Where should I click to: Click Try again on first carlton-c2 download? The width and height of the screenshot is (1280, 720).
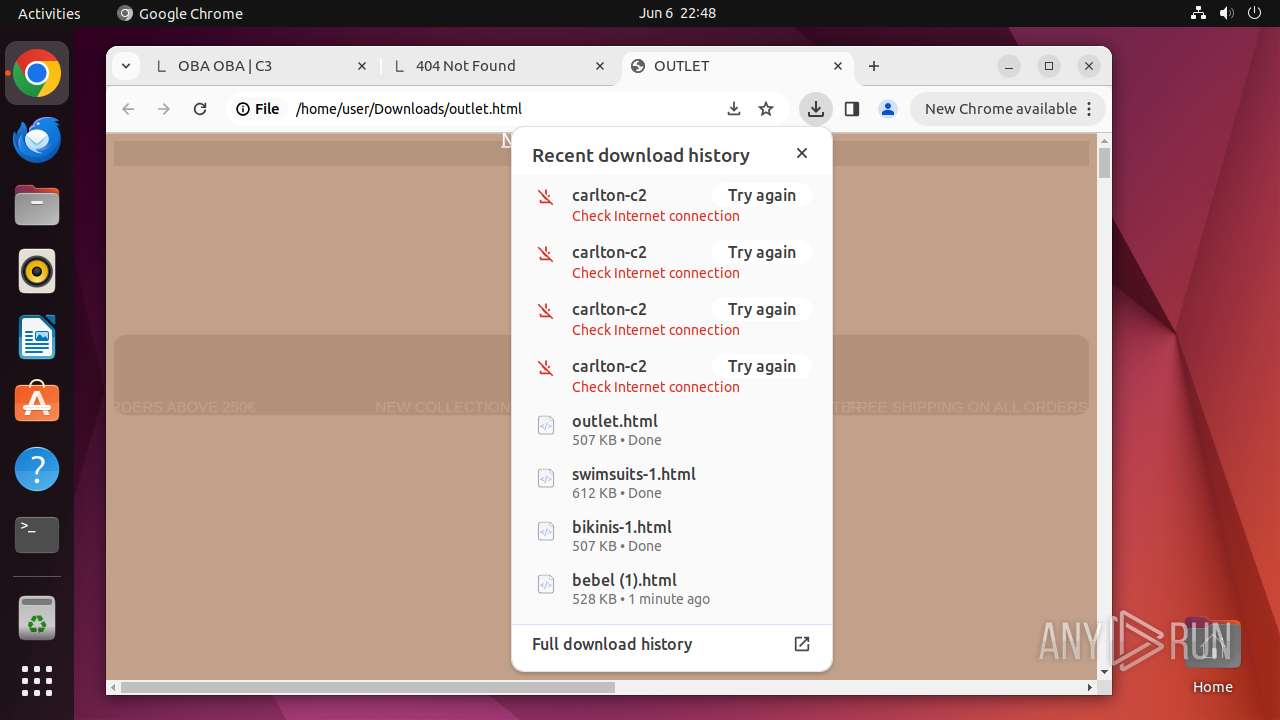tap(762, 195)
